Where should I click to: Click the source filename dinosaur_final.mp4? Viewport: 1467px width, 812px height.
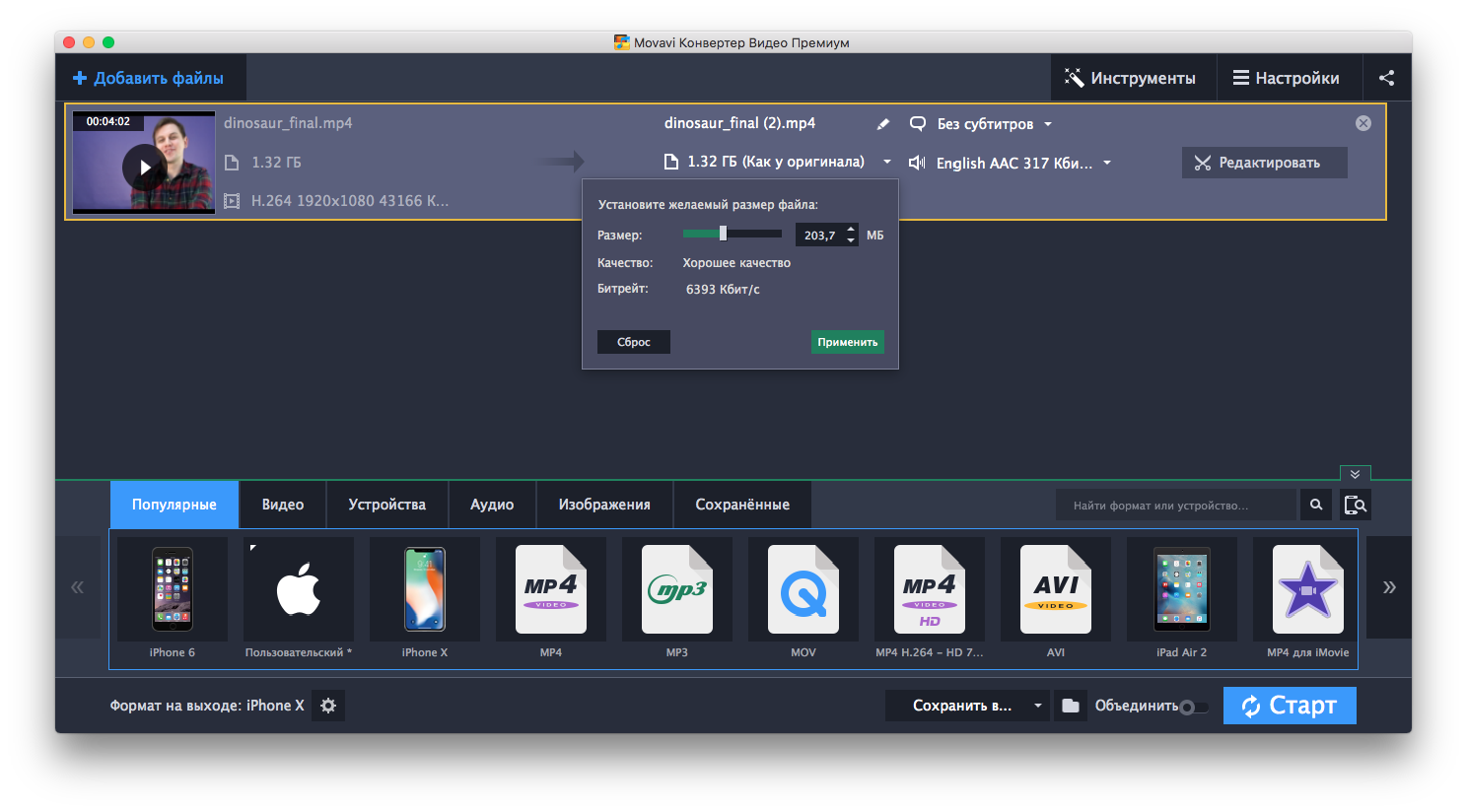288,123
